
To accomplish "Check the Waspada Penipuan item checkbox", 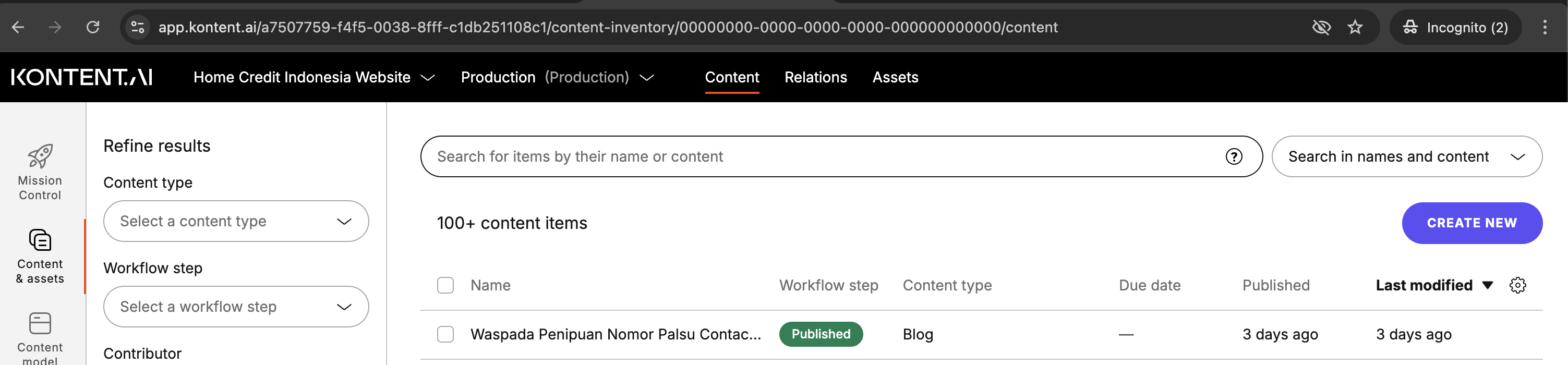I will [x=445, y=334].
